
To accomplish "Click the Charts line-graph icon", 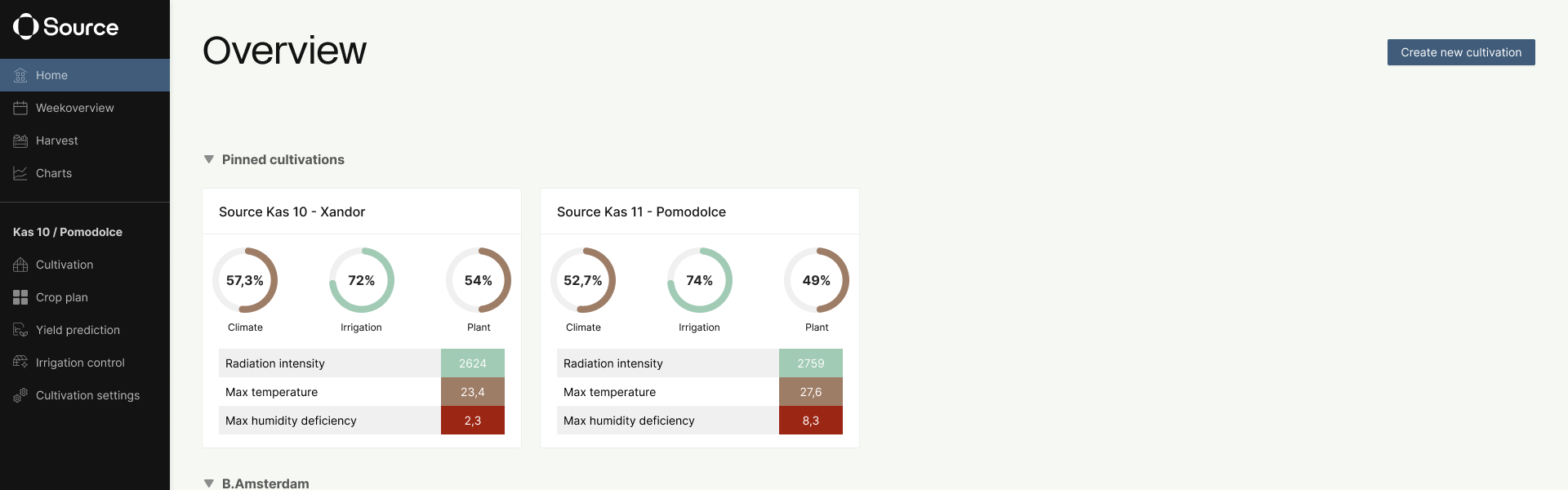I will (x=20, y=173).
